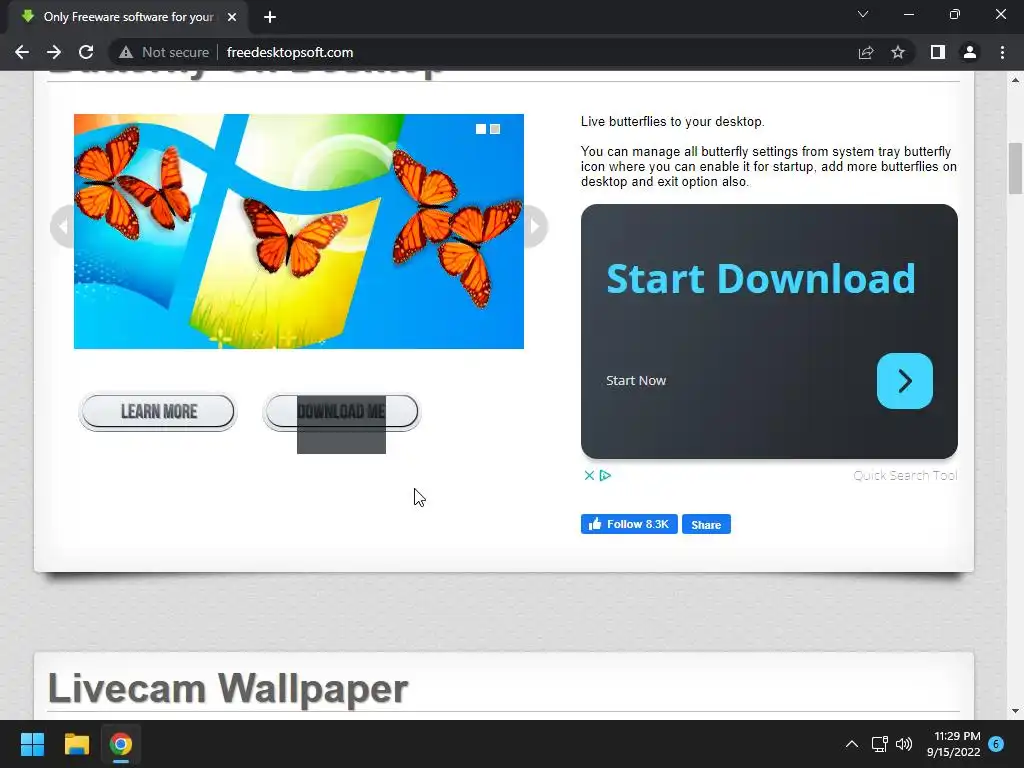Close the Only Freeware software tab
Screen dimensions: 1024x768
coord(232,17)
